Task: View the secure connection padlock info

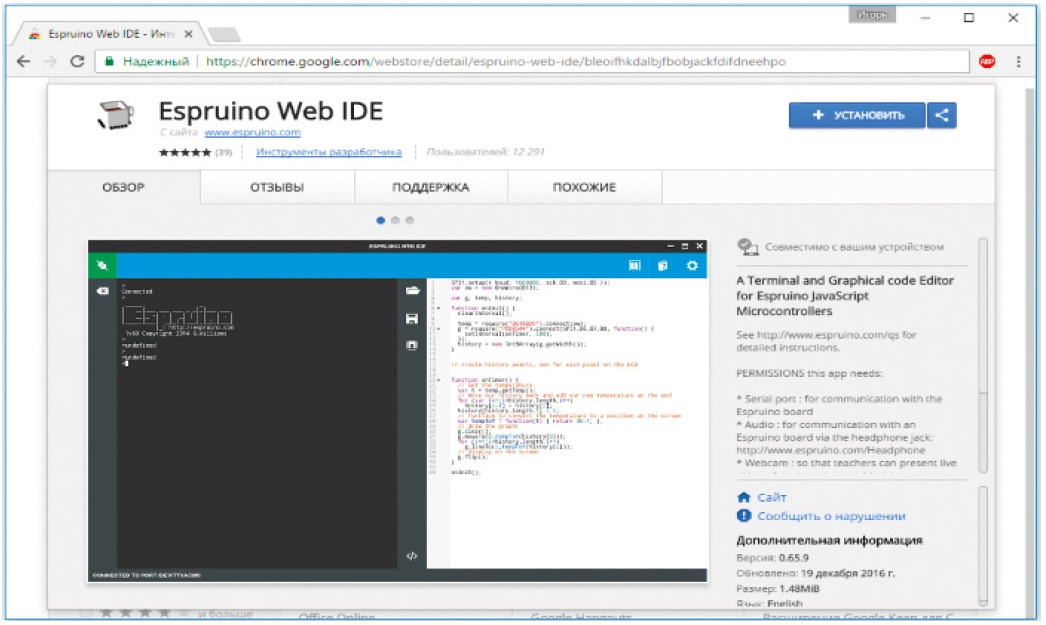Action: click(109, 61)
